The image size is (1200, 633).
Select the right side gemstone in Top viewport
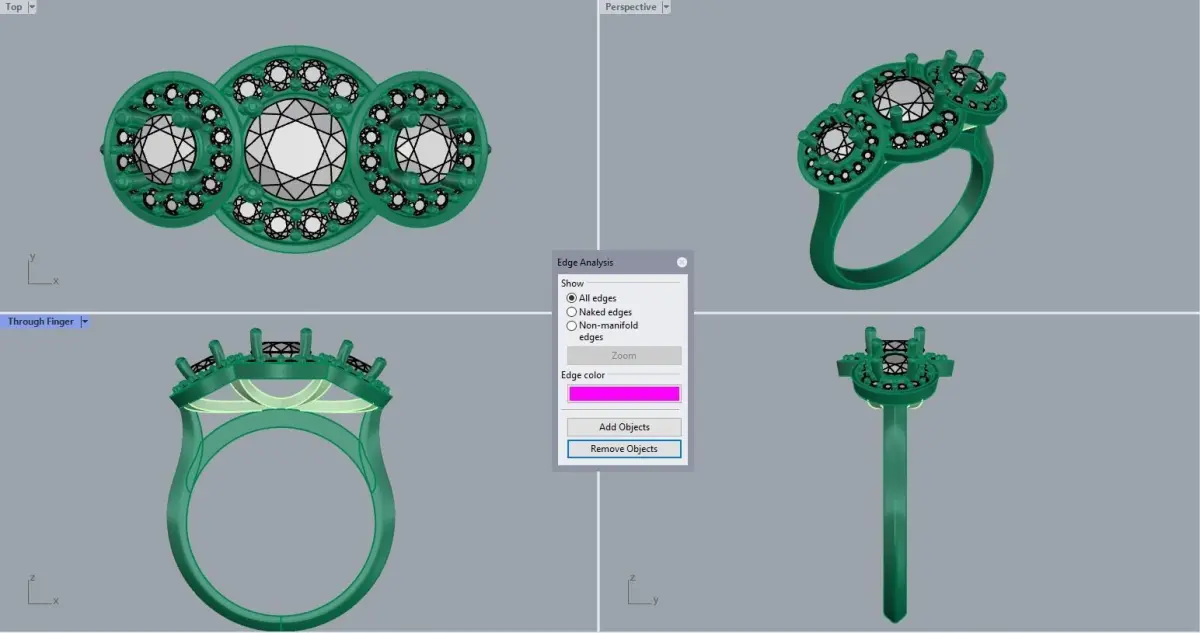[427, 150]
